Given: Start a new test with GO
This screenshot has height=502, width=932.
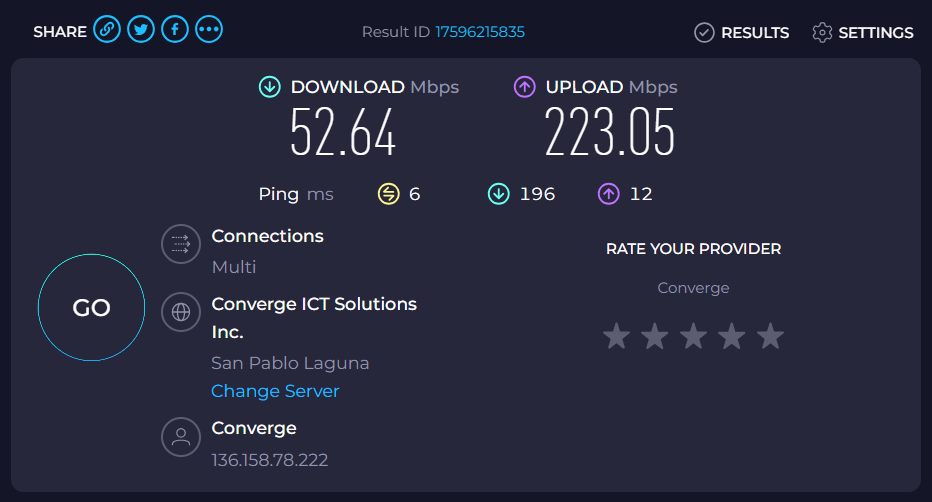Looking at the screenshot, I should (x=92, y=307).
